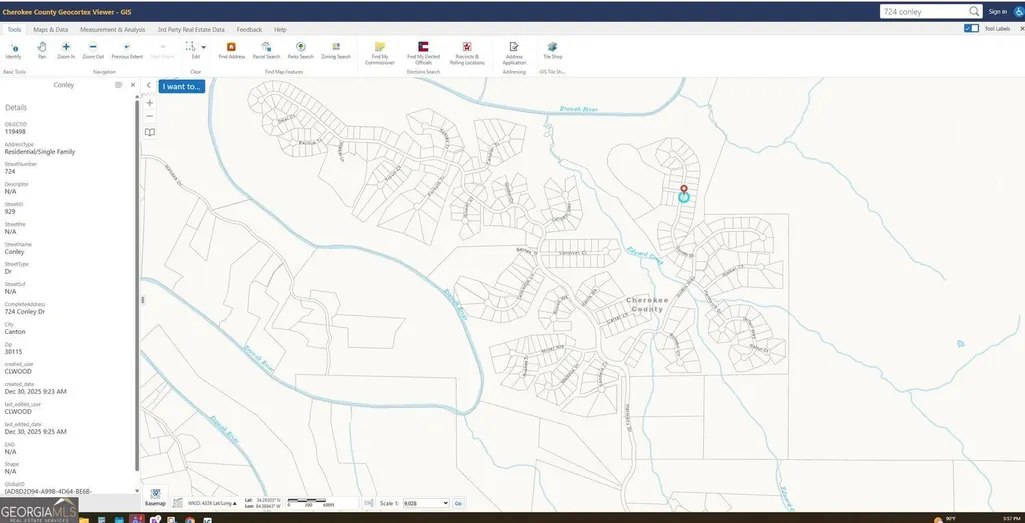Click the Zip value 30115
1025x523 pixels.
coord(13,352)
